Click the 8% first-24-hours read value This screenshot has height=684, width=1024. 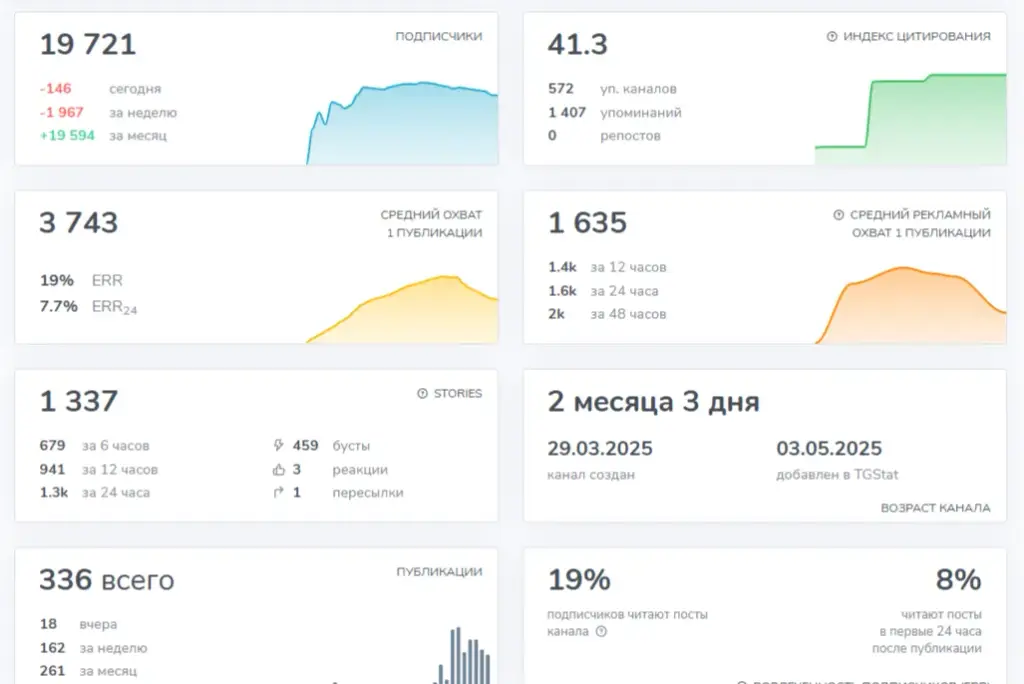point(959,580)
